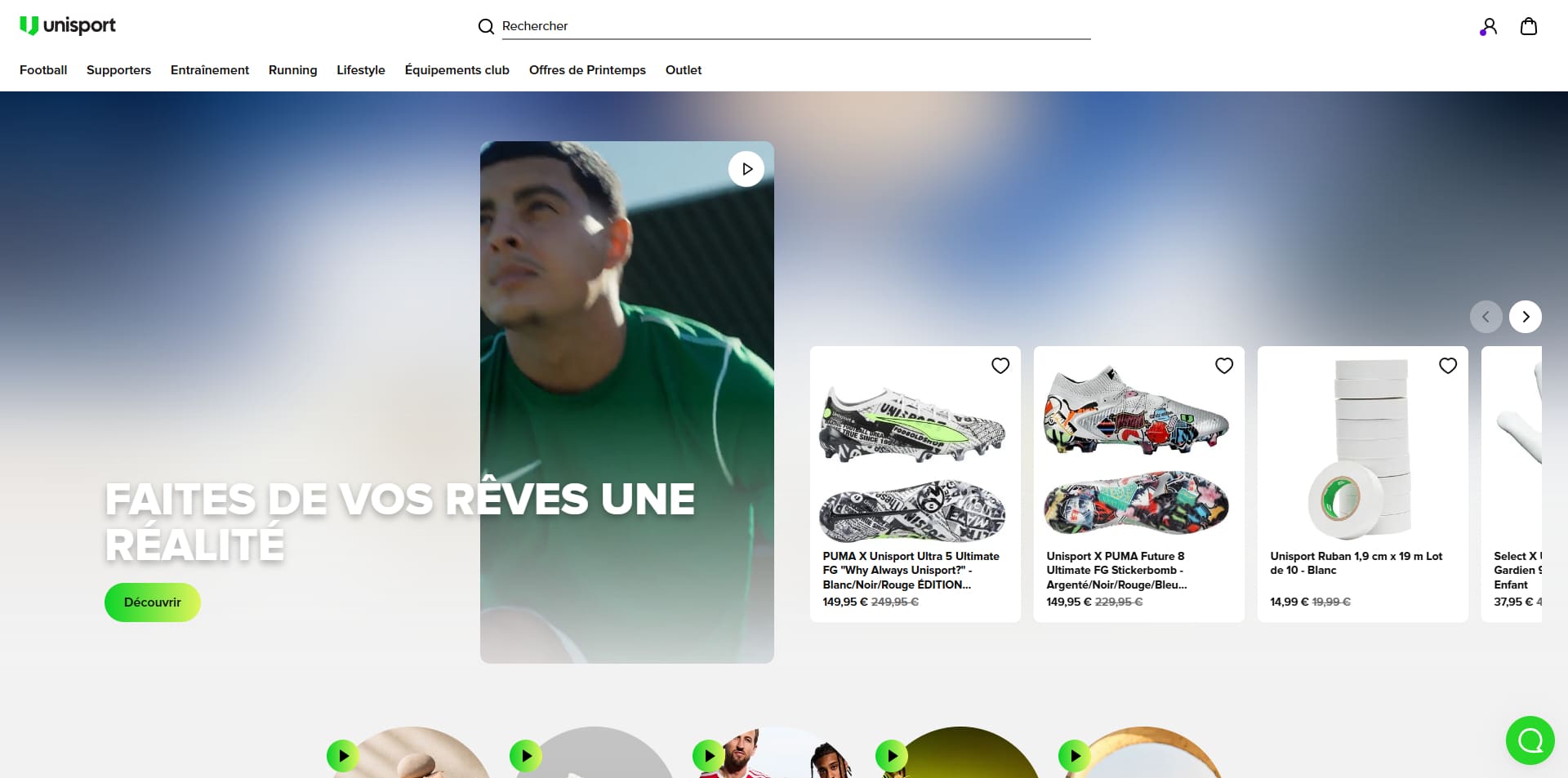
Task: Play the first story circle
Action: coord(343,756)
